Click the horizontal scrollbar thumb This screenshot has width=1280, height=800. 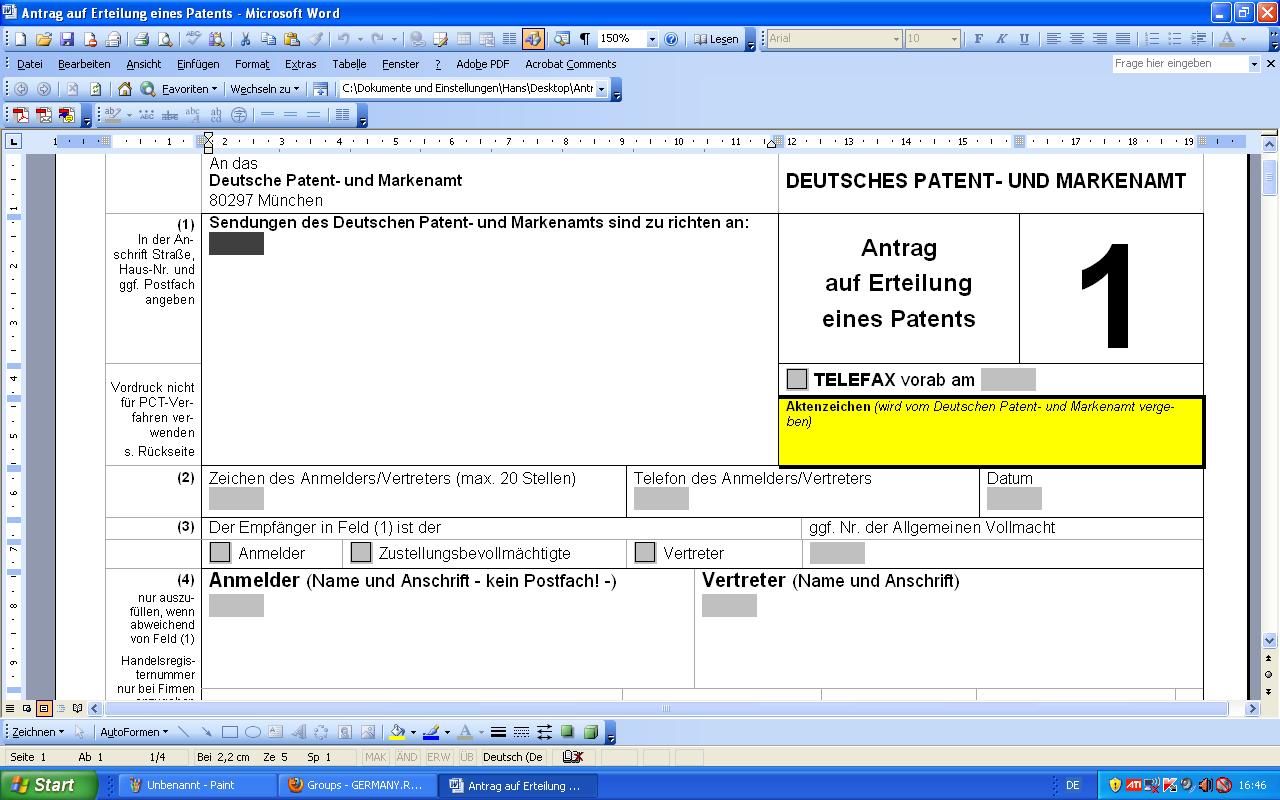point(666,709)
